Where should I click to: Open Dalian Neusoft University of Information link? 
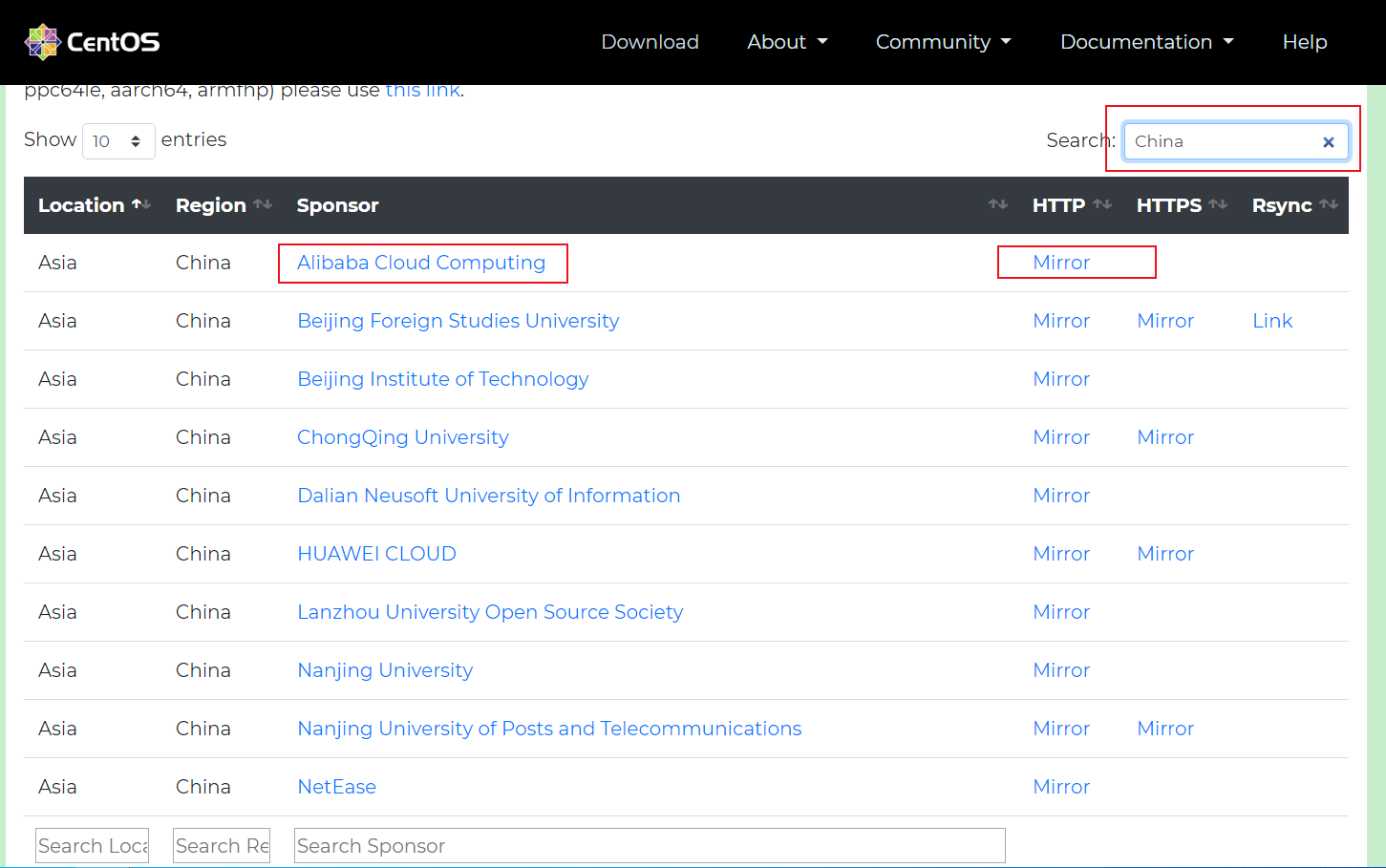tap(489, 496)
